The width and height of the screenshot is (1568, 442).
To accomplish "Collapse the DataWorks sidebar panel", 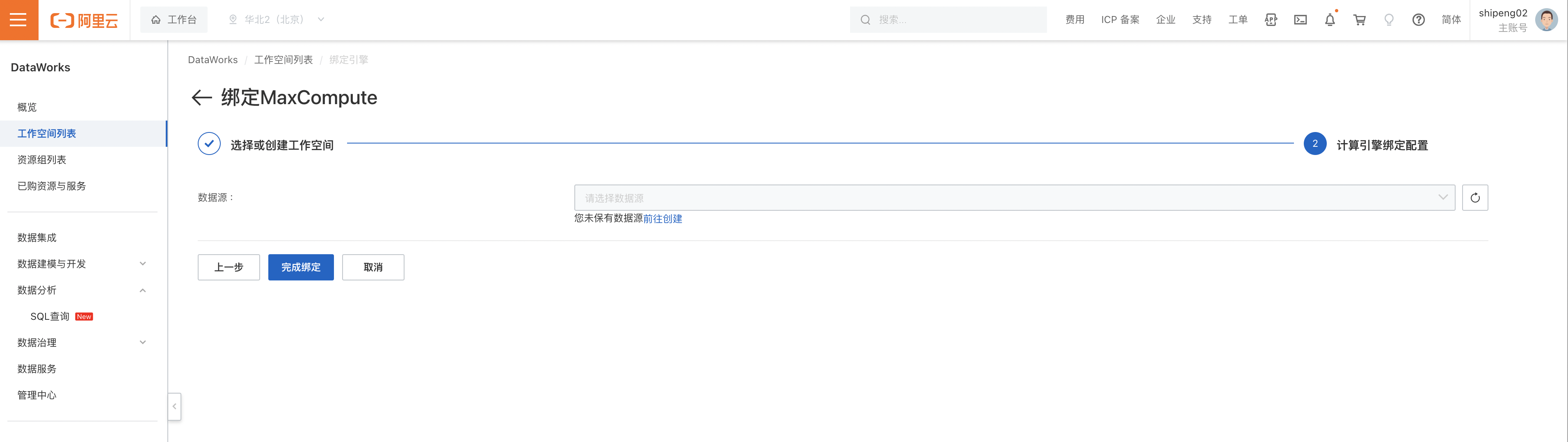I will [x=175, y=406].
